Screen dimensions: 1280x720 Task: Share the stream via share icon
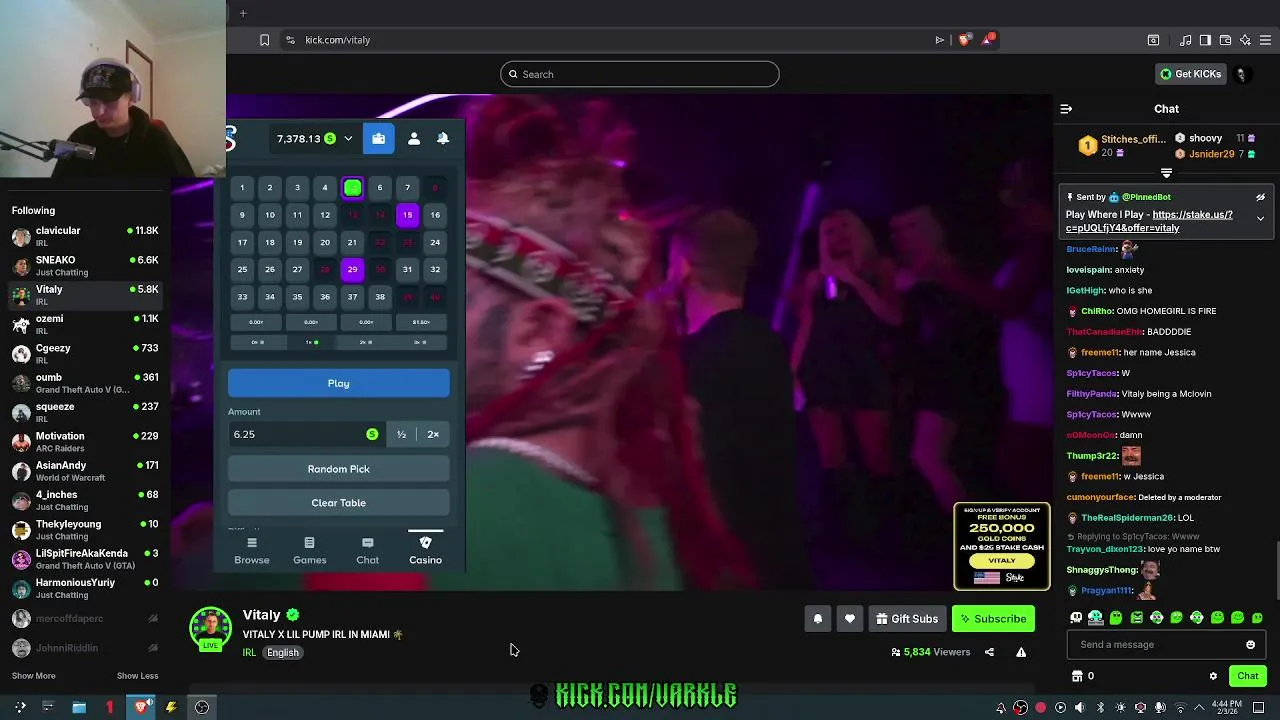(989, 652)
